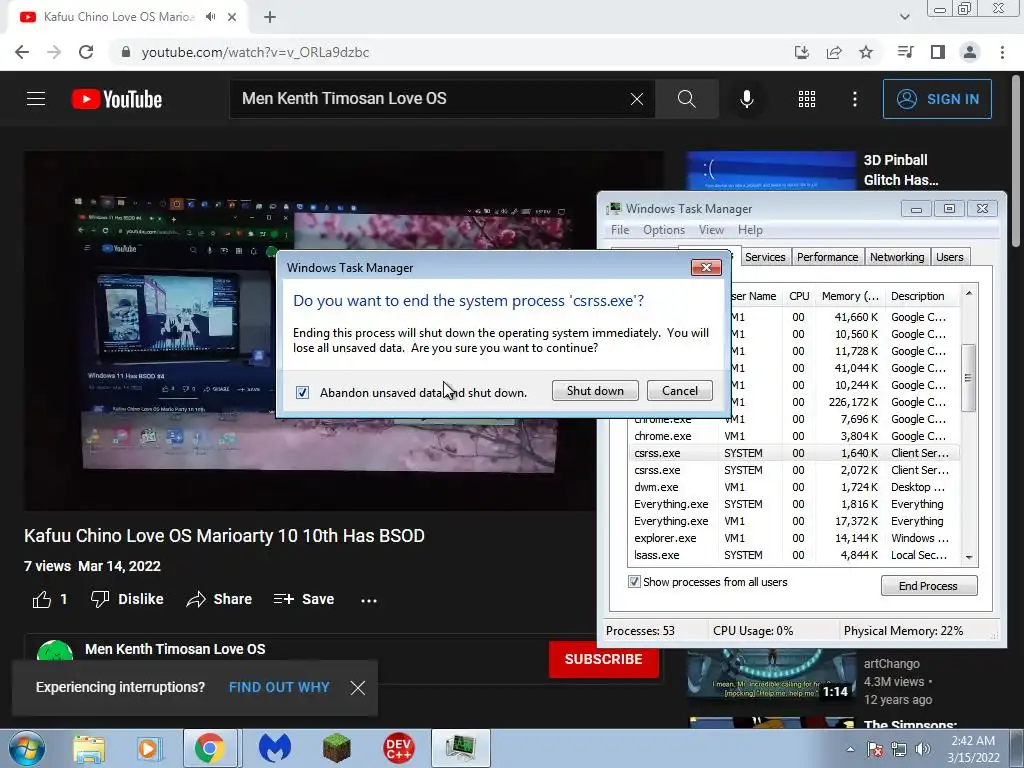Switch to the Performance tab
The height and width of the screenshot is (768, 1024).
(x=827, y=257)
